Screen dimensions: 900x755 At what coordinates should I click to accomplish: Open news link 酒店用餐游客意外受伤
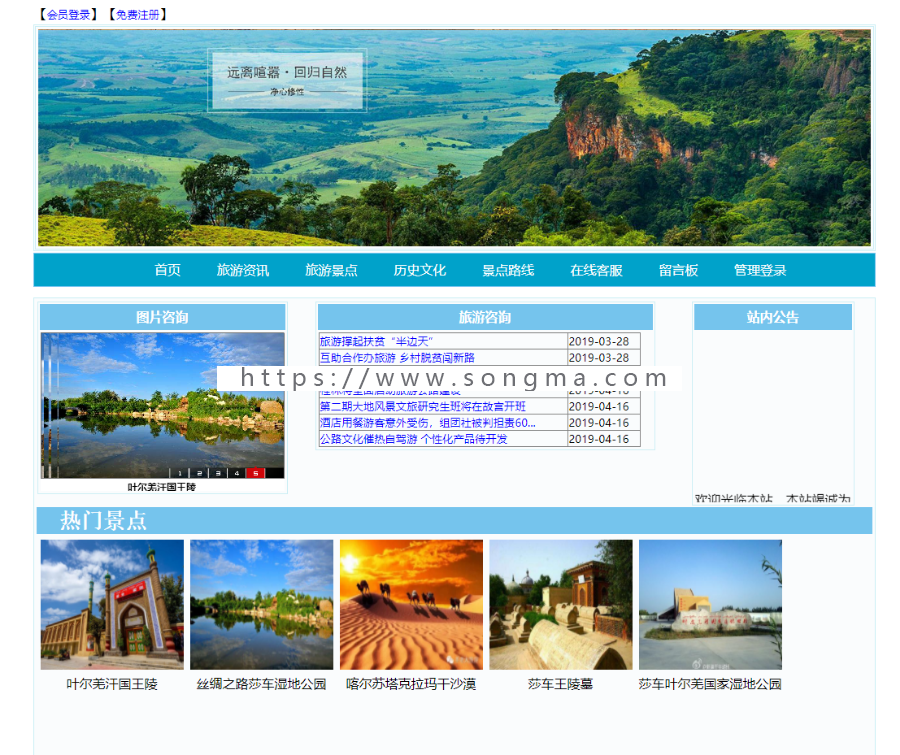point(428,423)
